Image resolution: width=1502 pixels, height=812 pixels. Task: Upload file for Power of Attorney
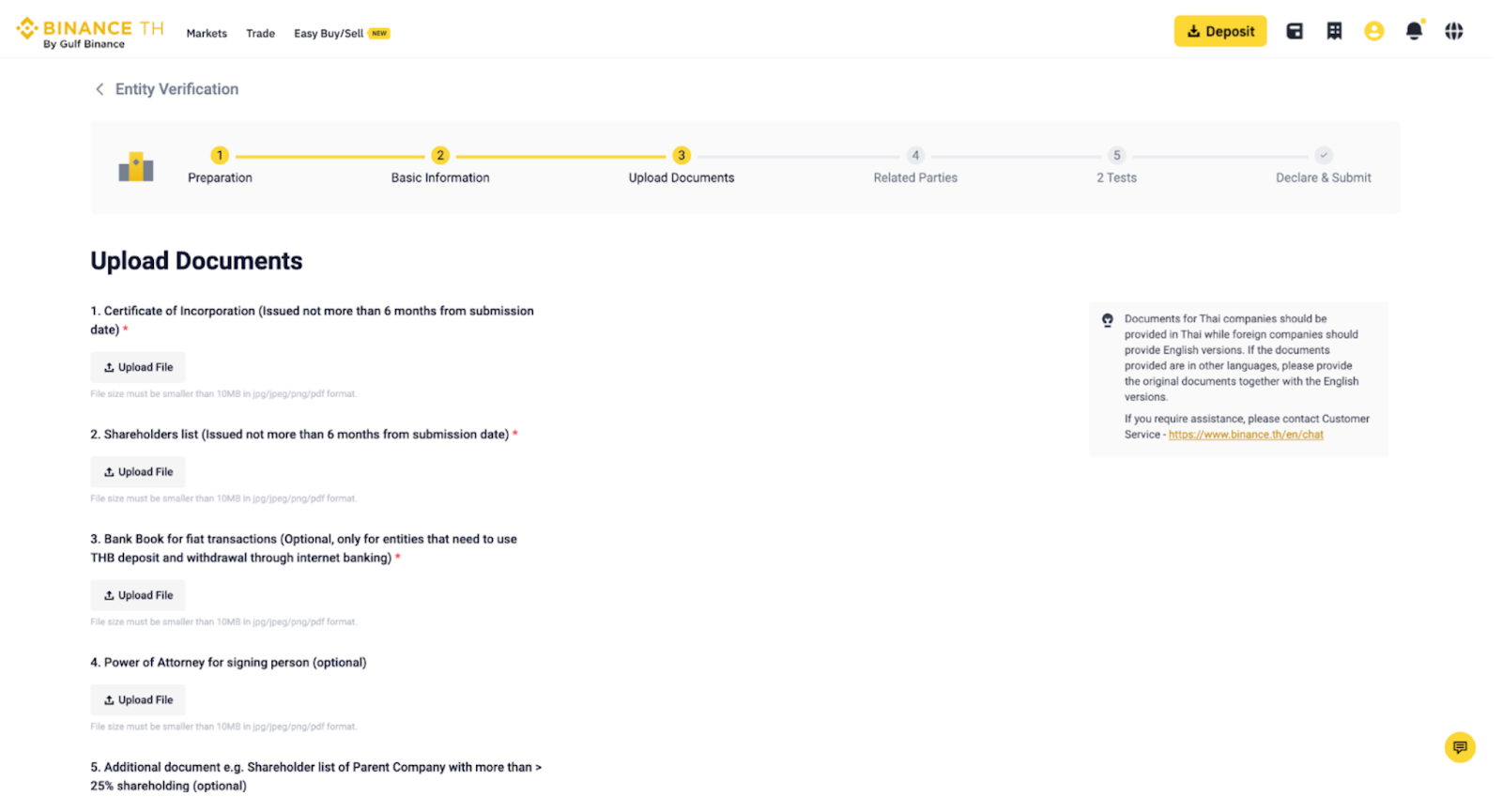pos(138,700)
